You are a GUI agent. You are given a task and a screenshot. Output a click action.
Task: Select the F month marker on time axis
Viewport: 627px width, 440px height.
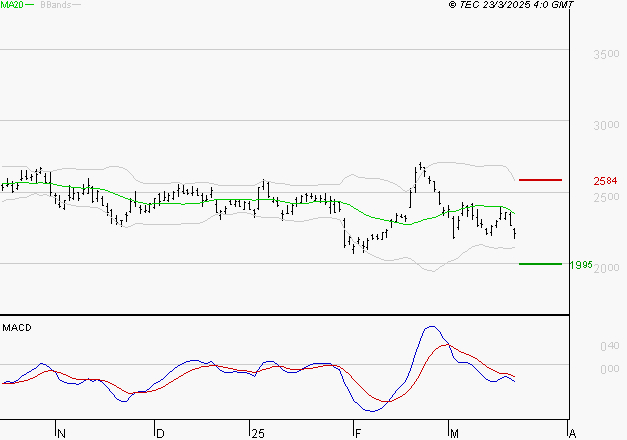357,434
